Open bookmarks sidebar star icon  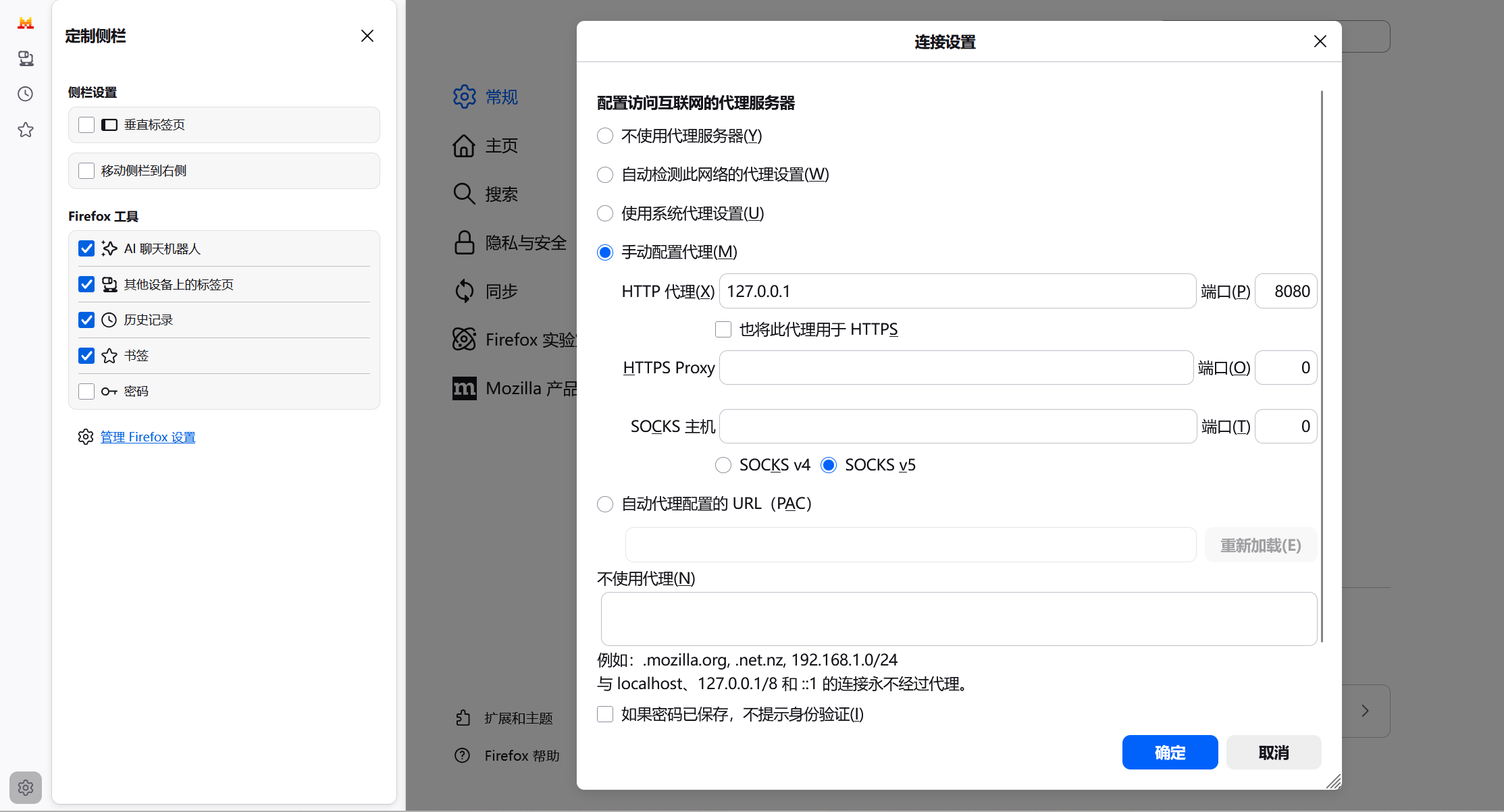(26, 130)
